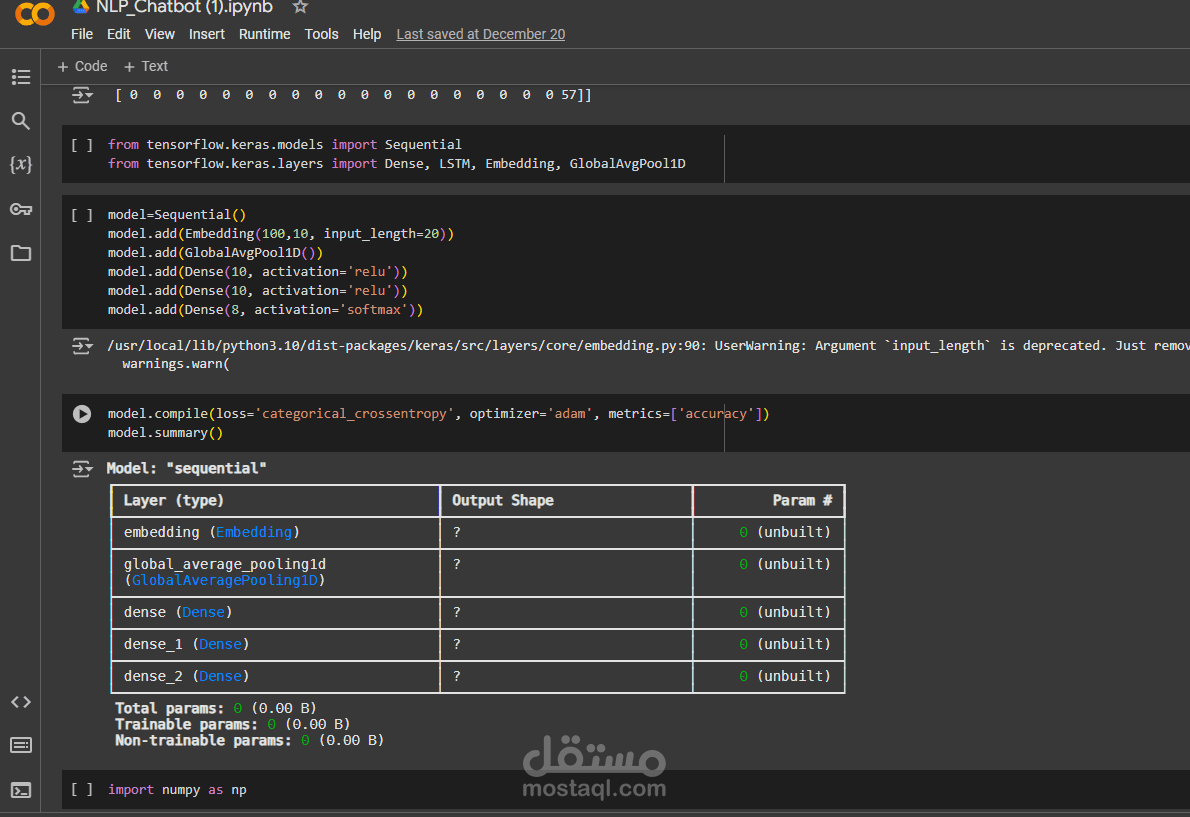This screenshot has width=1190, height=817.
Task: Run the tensorflow imports cell bracket
Action: tap(82, 145)
